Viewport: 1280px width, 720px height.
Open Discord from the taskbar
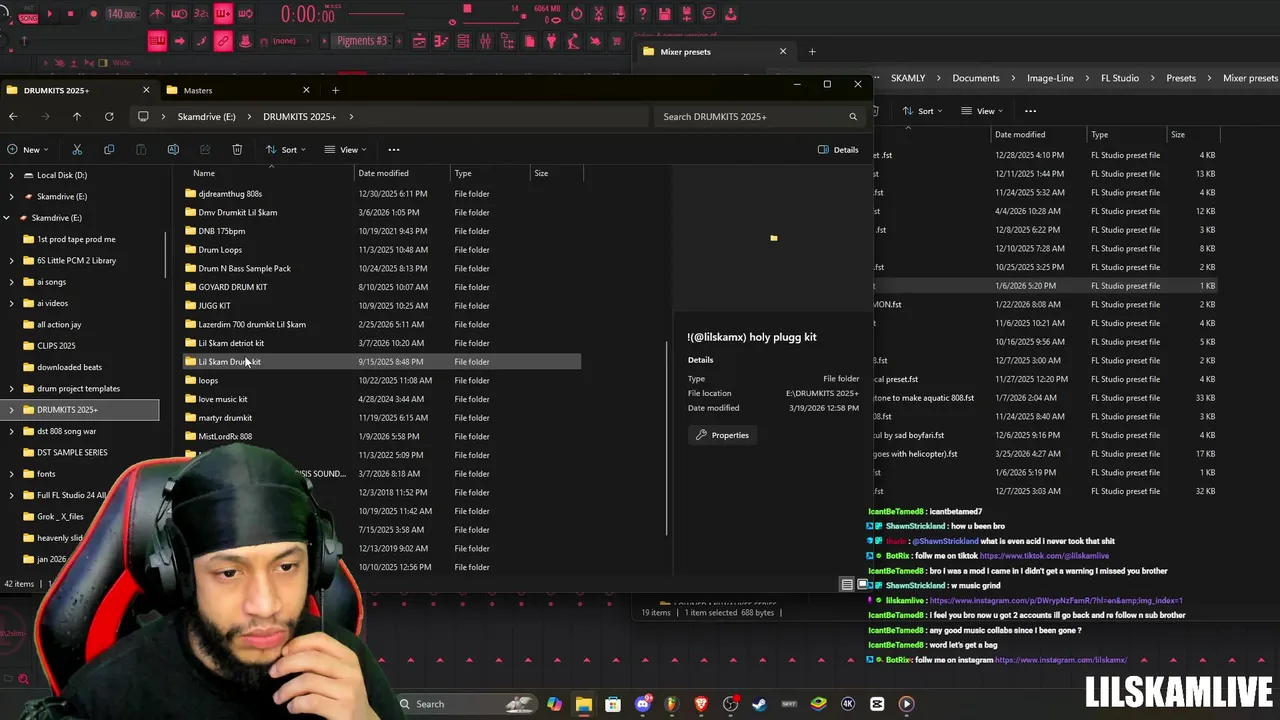click(x=643, y=704)
